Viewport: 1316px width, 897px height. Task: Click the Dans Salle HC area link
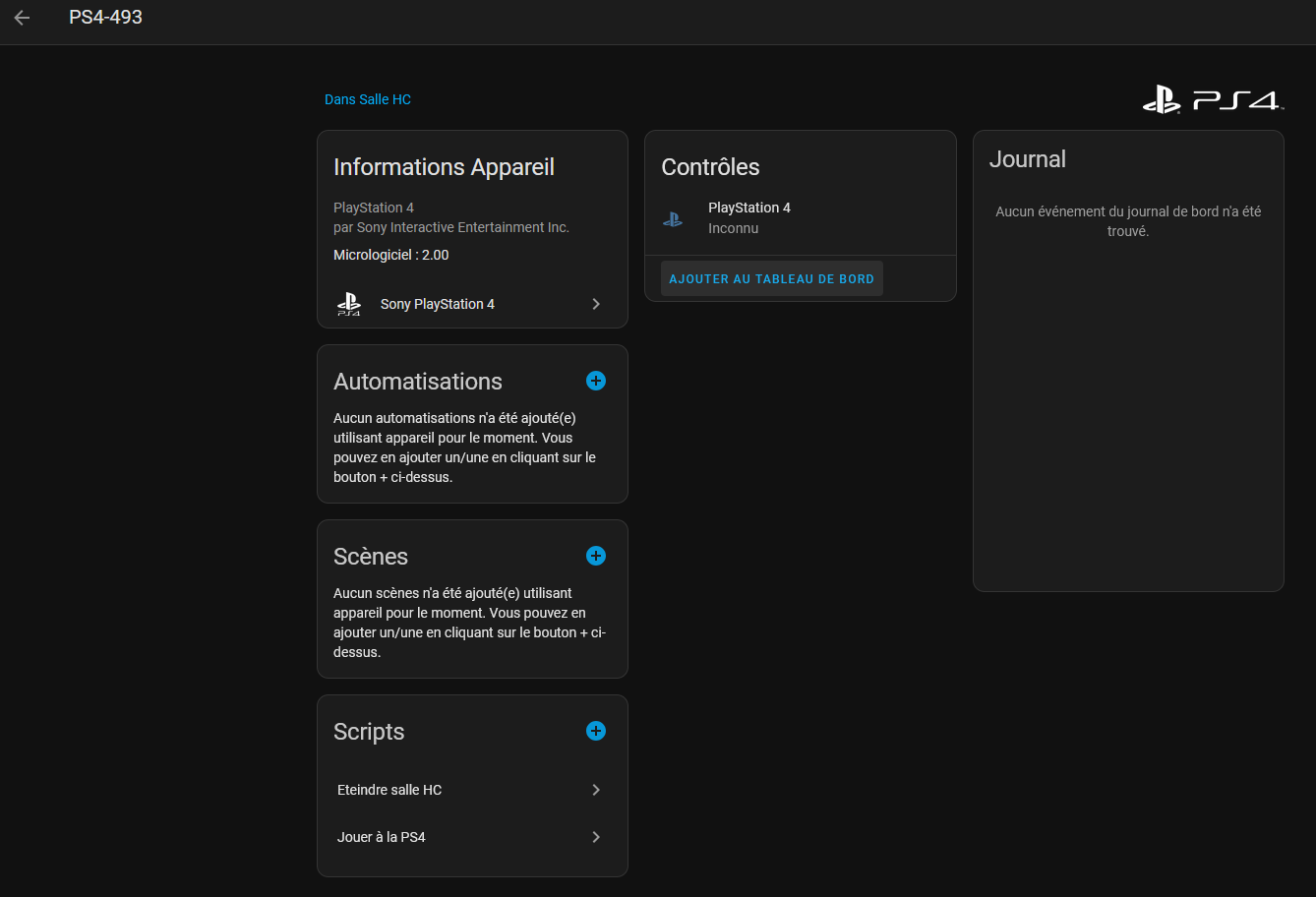click(368, 99)
